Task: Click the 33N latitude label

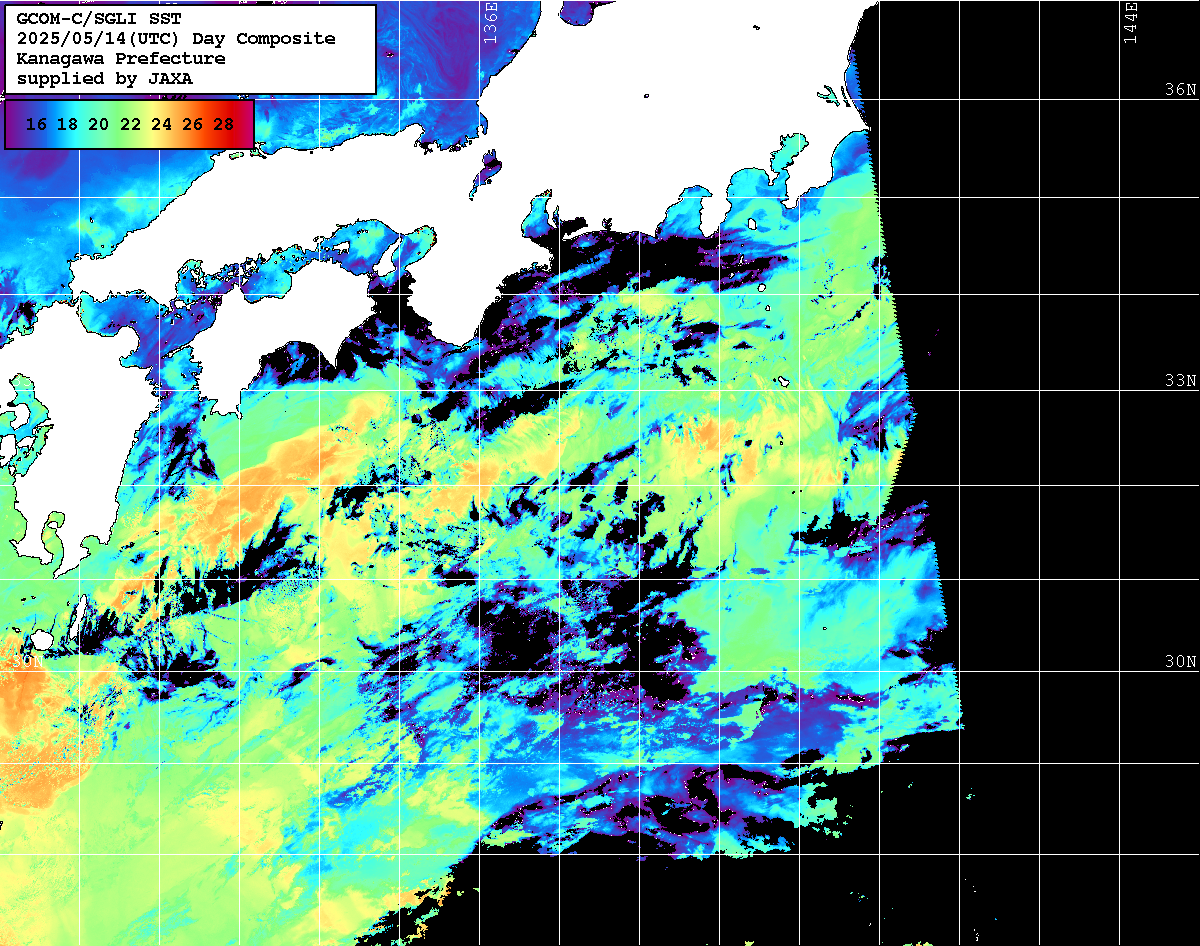Action: coord(1180,381)
